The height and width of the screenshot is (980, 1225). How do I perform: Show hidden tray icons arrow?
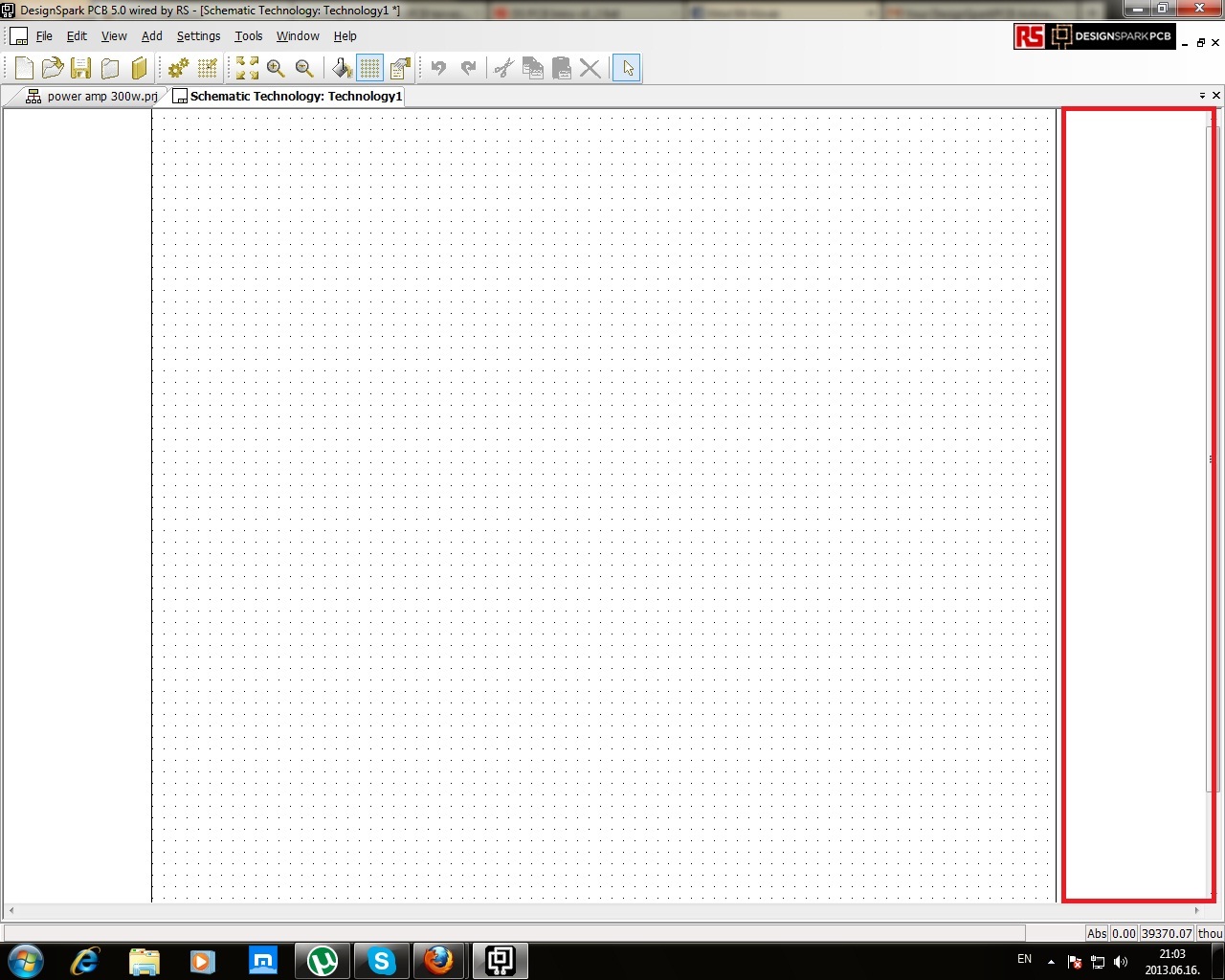(1051, 962)
